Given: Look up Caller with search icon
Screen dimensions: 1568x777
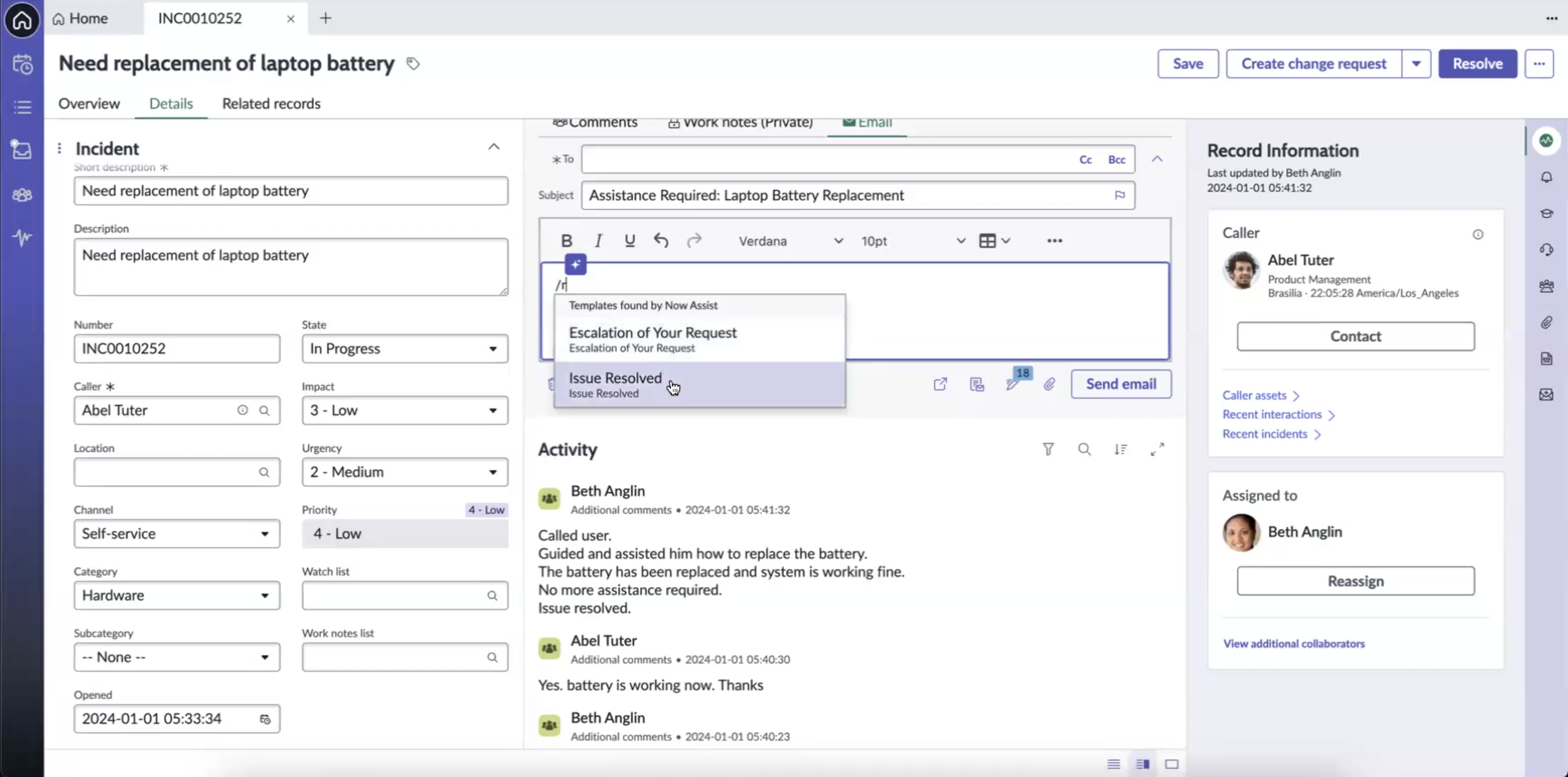Looking at the screenshot, I should click(264, 411).
